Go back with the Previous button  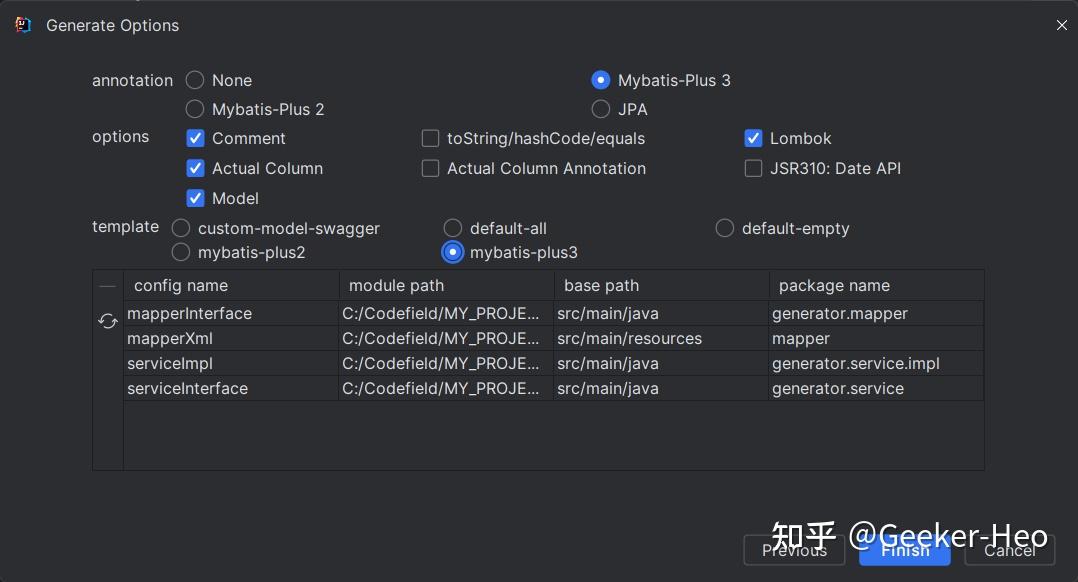[x=794, y=550]
